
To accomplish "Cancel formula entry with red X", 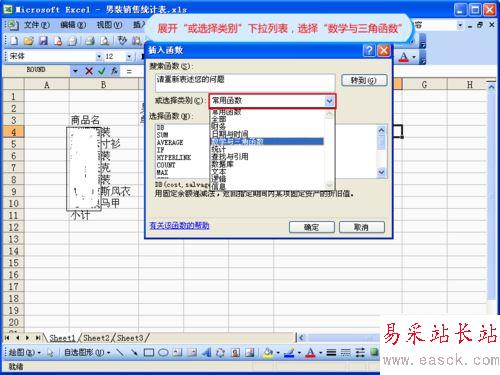I will [x=89, y=71].
